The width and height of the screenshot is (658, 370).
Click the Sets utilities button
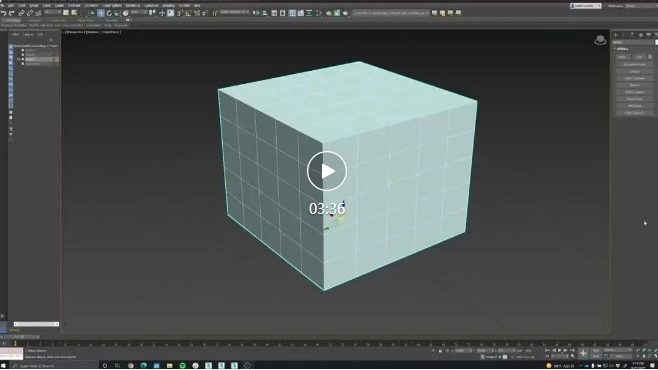tap(639, 57)
